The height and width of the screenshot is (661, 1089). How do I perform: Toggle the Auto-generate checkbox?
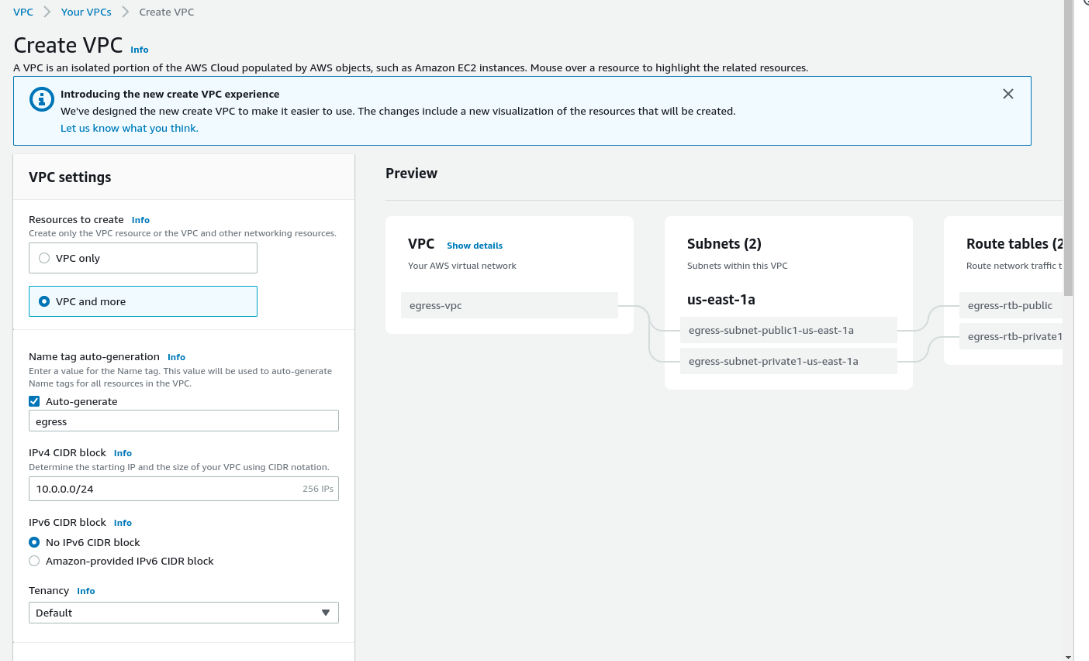(34, 401)
